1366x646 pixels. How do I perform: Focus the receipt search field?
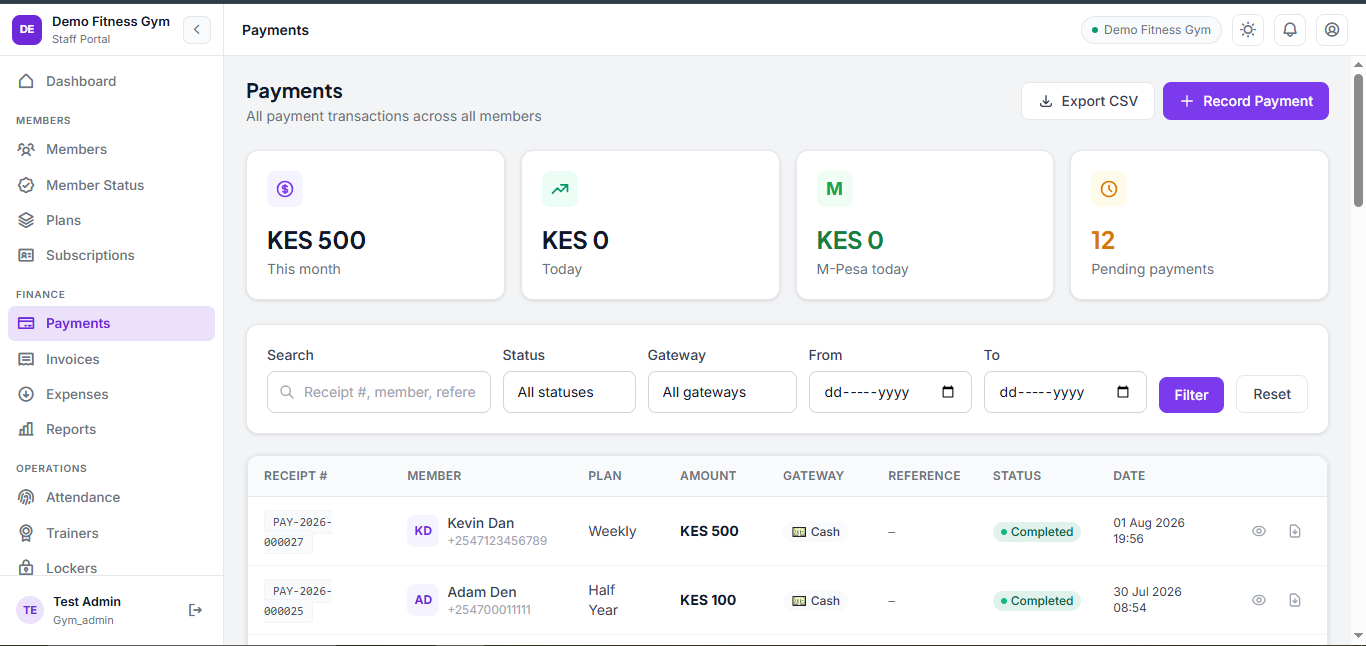point(379,392)
